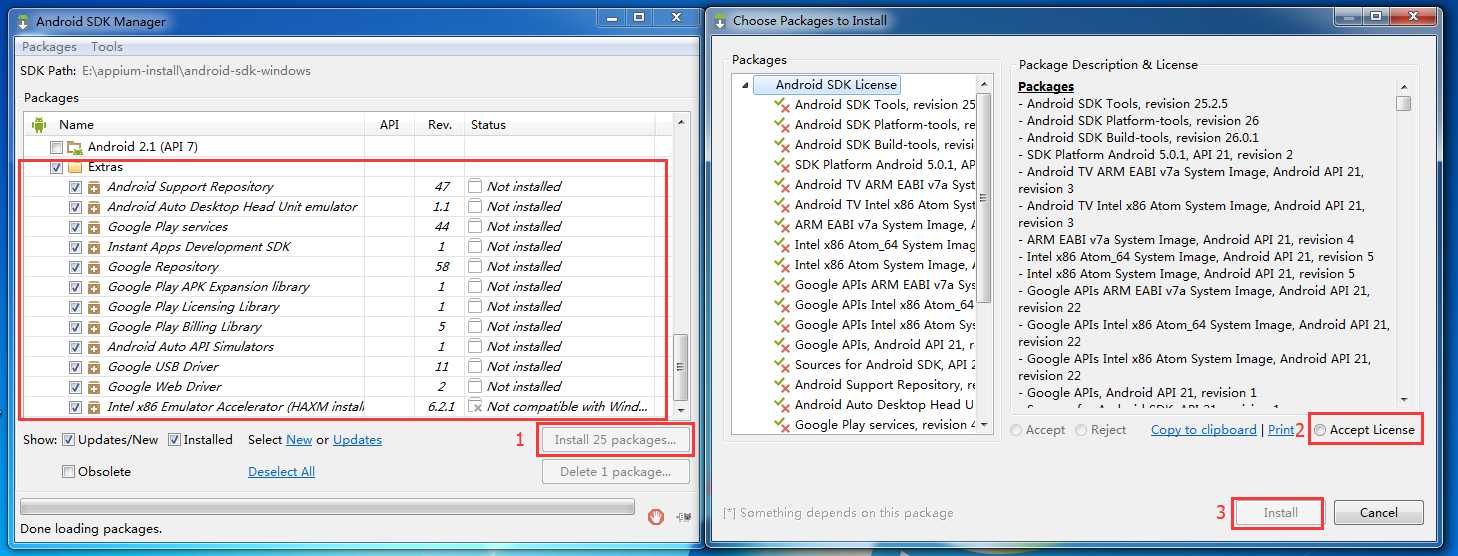Click Google Play services package icon

point(94,227)
